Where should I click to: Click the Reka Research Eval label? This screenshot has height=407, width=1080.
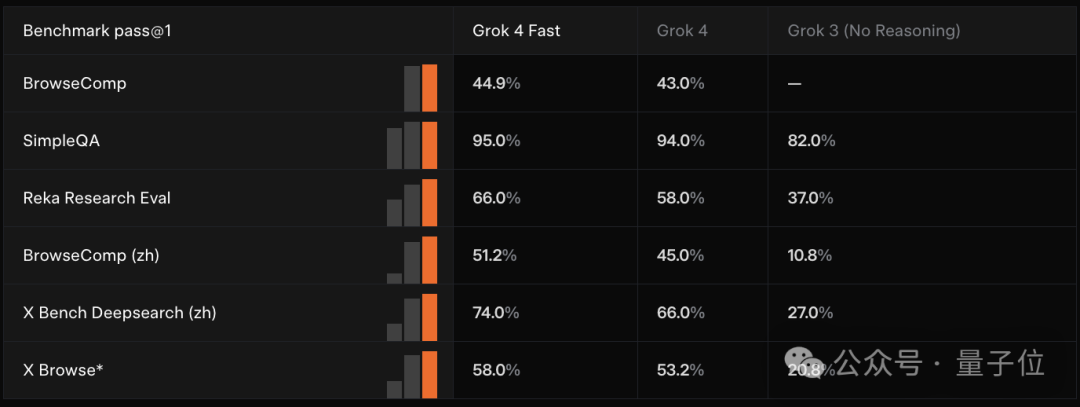[x=97, y=198]
